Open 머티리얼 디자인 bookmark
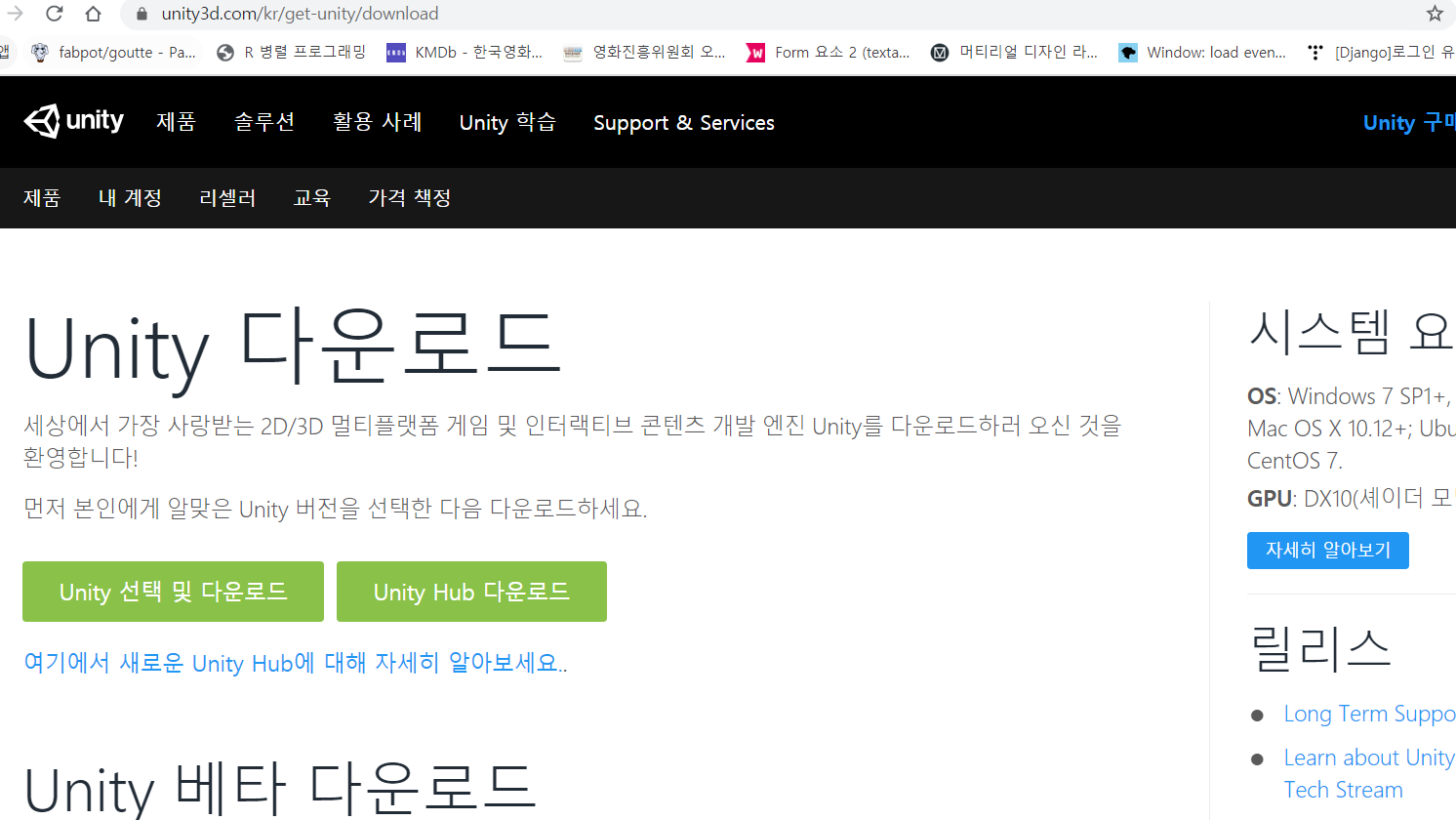This screenshot has width=1456, height=820. (x=1014, y=53)
